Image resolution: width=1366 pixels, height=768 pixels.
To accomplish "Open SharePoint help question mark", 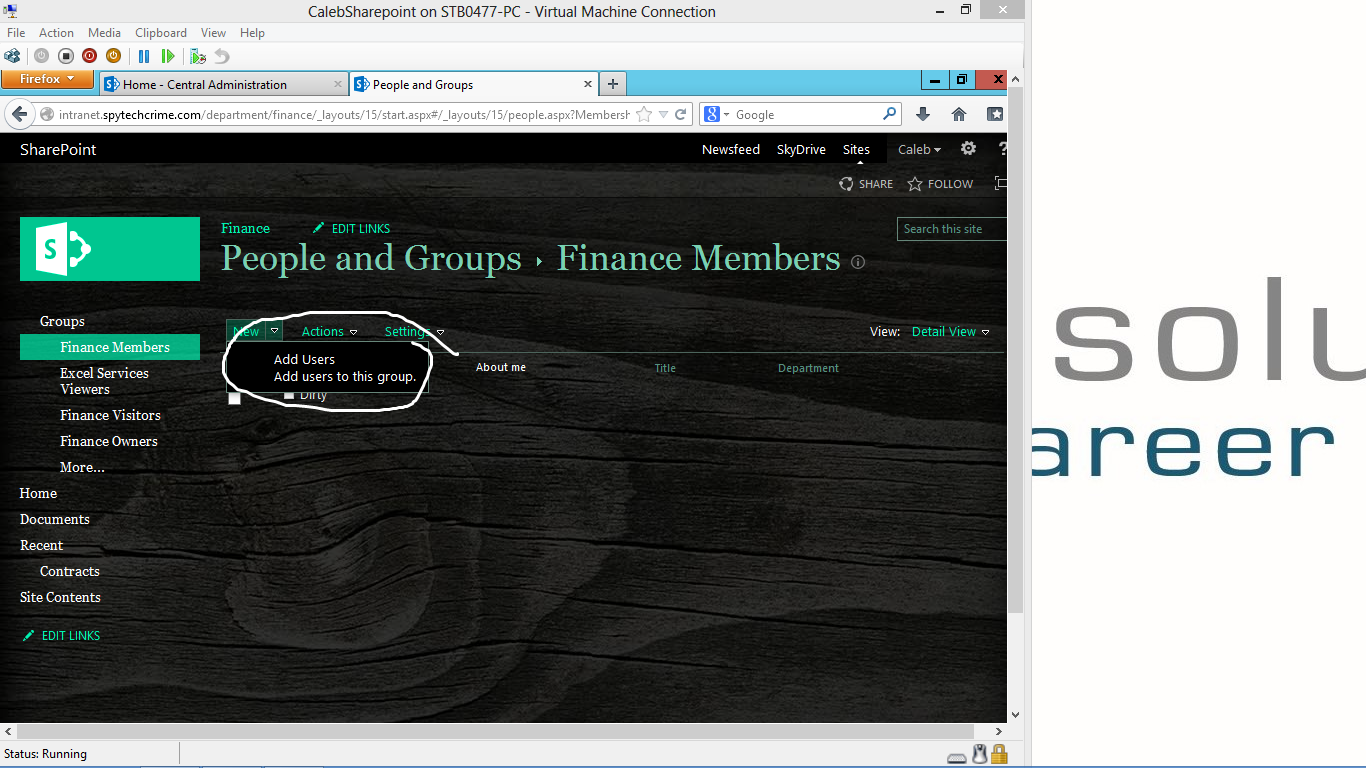I will 1002,149.
